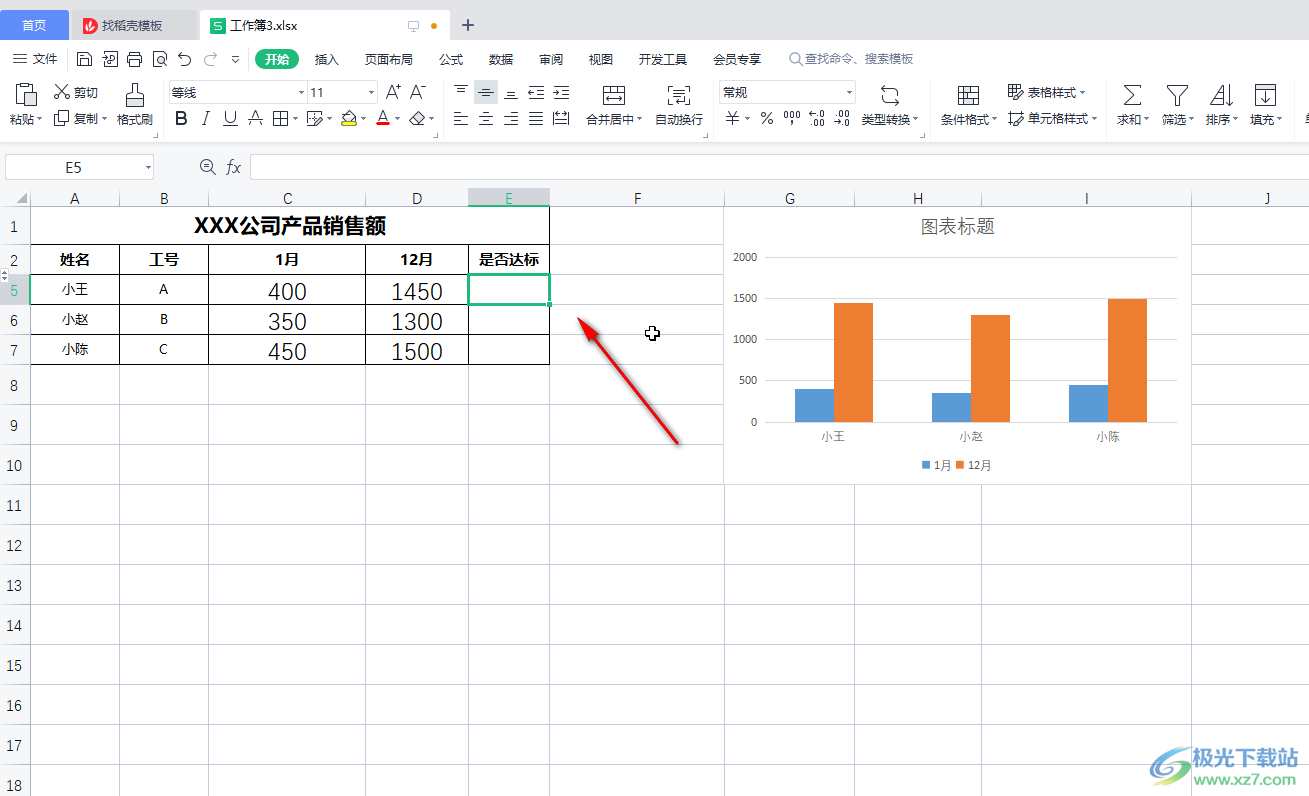Expand the quick access toolbar customize arrow
This screenshot has width=1309, height=796.
pos(235,59)
